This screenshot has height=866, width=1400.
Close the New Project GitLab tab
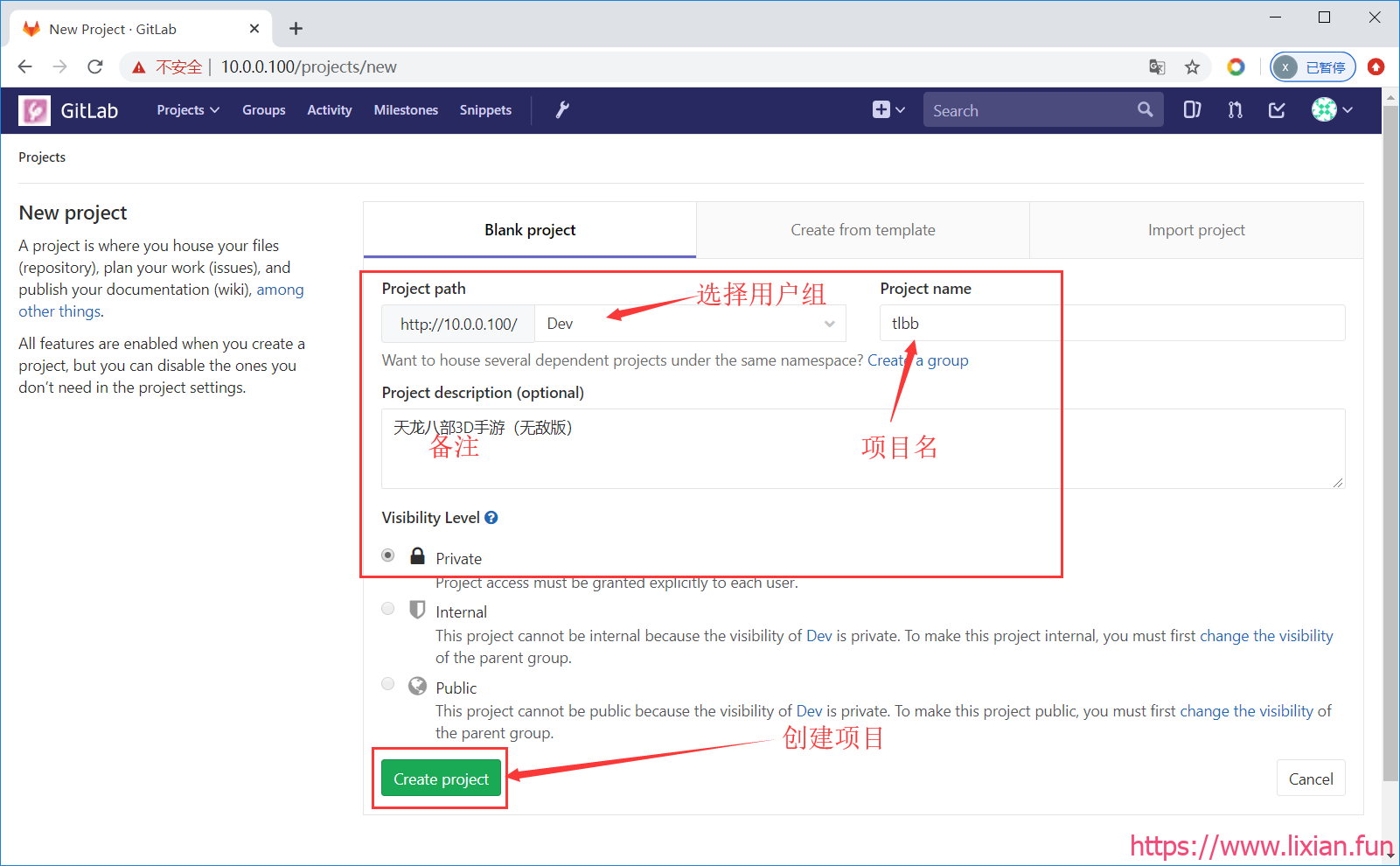[x=254, y=29]
